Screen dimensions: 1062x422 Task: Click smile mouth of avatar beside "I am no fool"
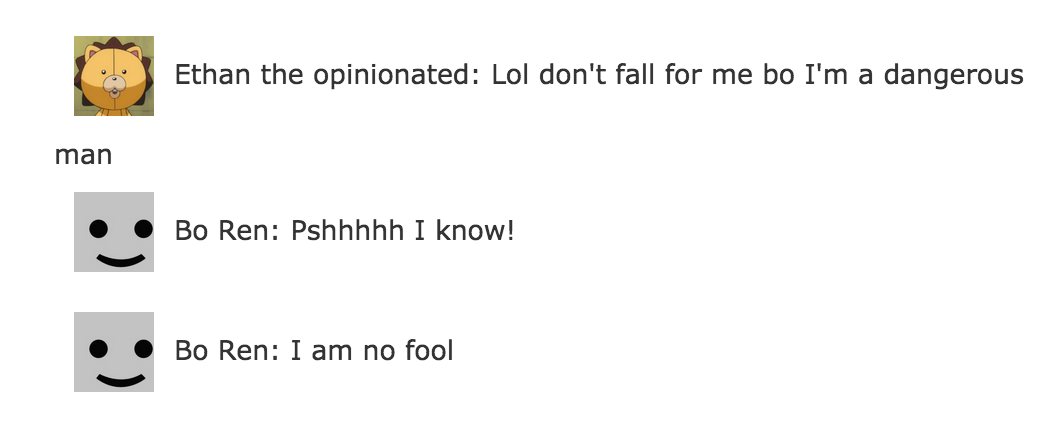(x=120, y=380)
